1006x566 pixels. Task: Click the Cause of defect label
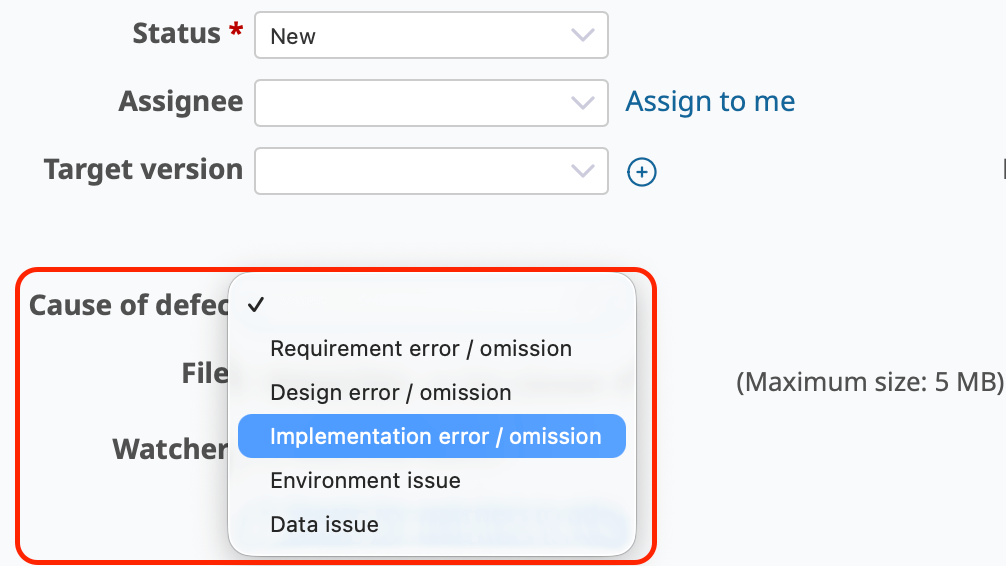128,305
